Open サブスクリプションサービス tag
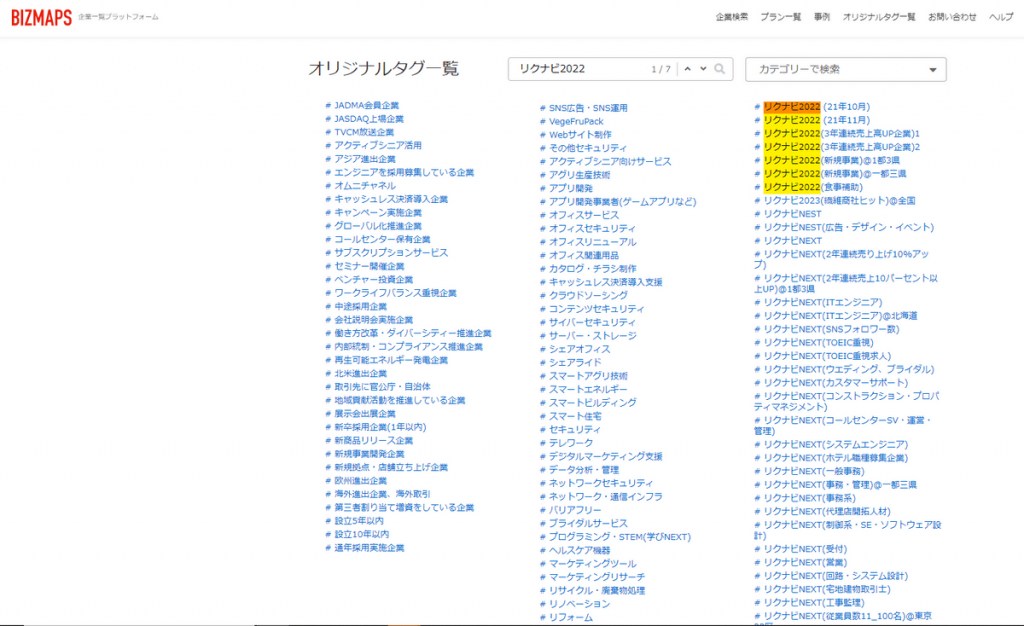Image resolution: width=1024 pixels, height=626 pixels. coord(391,253)
